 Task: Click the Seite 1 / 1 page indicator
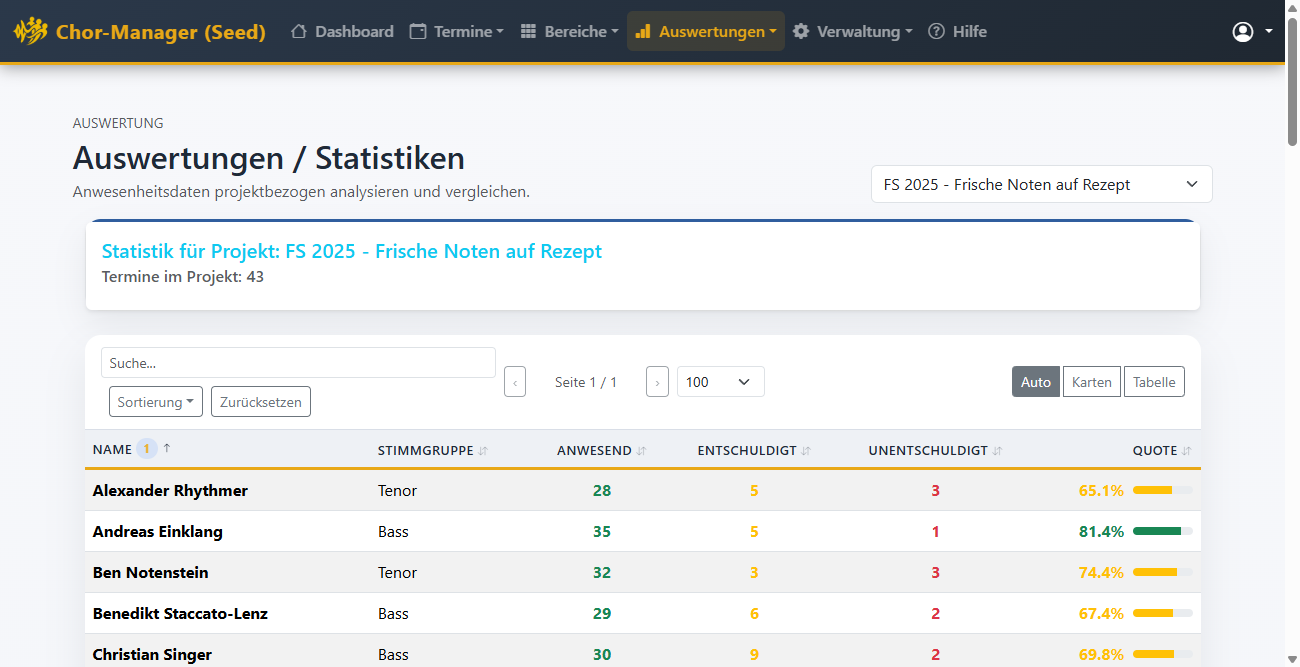(586, 382)
